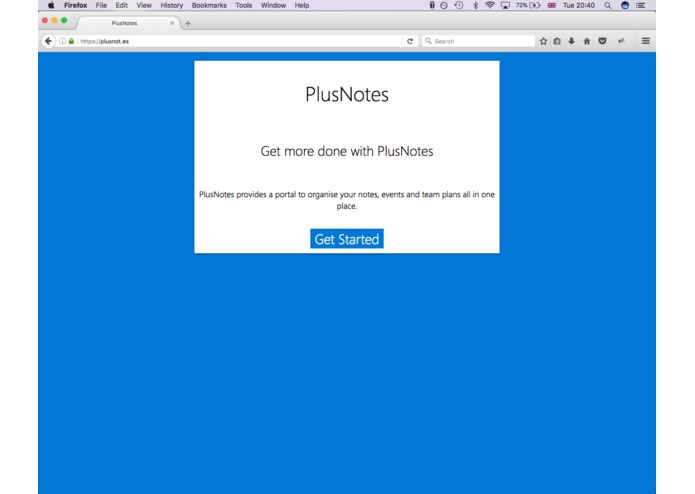Open the Firefox application menu

(x=75, y=5)
